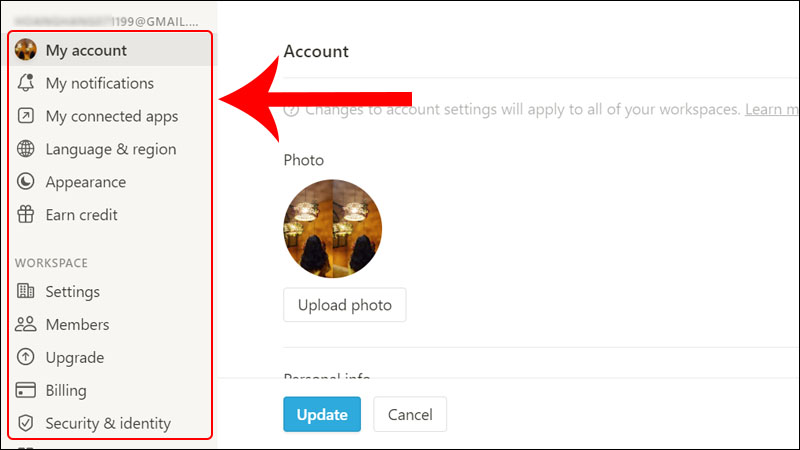Click the building icon beside Settings

tap(26, 292)
